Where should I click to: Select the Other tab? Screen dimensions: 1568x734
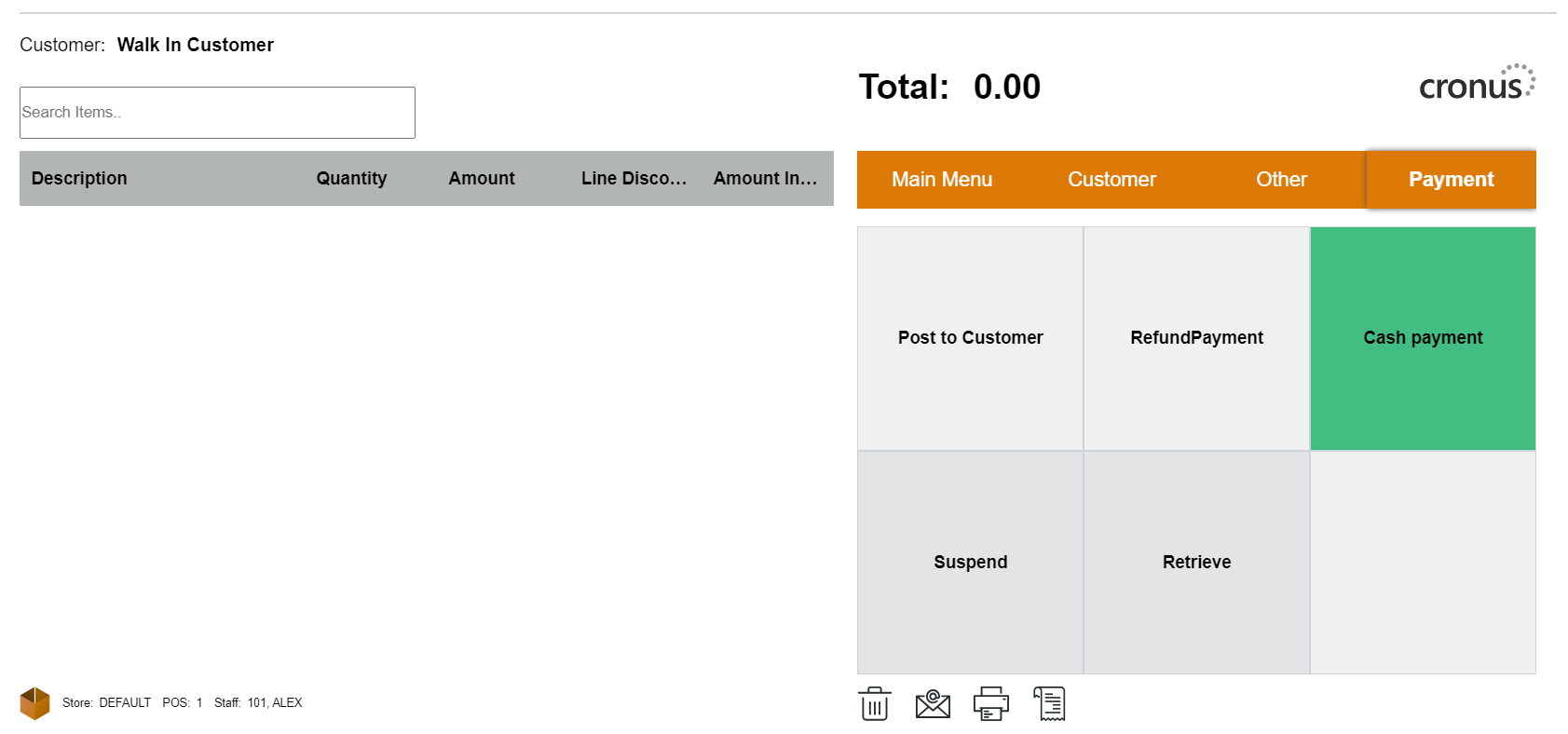(1281, 180)
